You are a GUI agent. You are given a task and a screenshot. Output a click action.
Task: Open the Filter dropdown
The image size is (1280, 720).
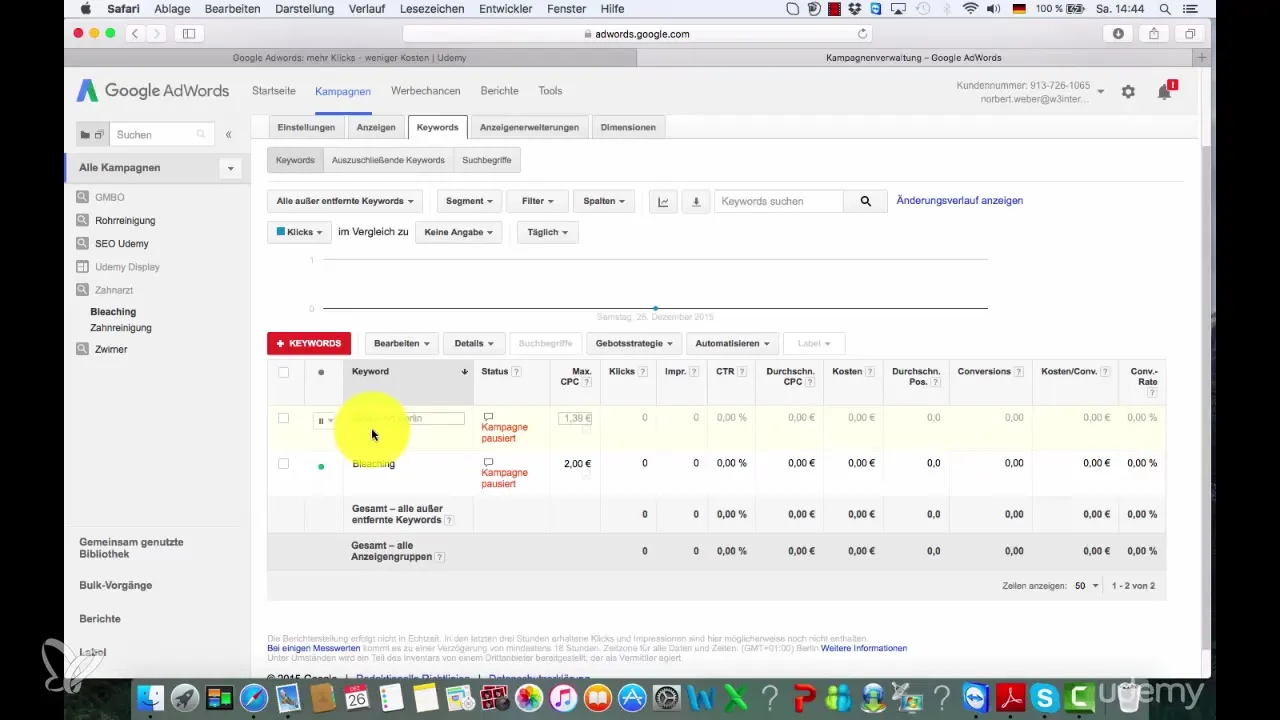coord(537,201)
